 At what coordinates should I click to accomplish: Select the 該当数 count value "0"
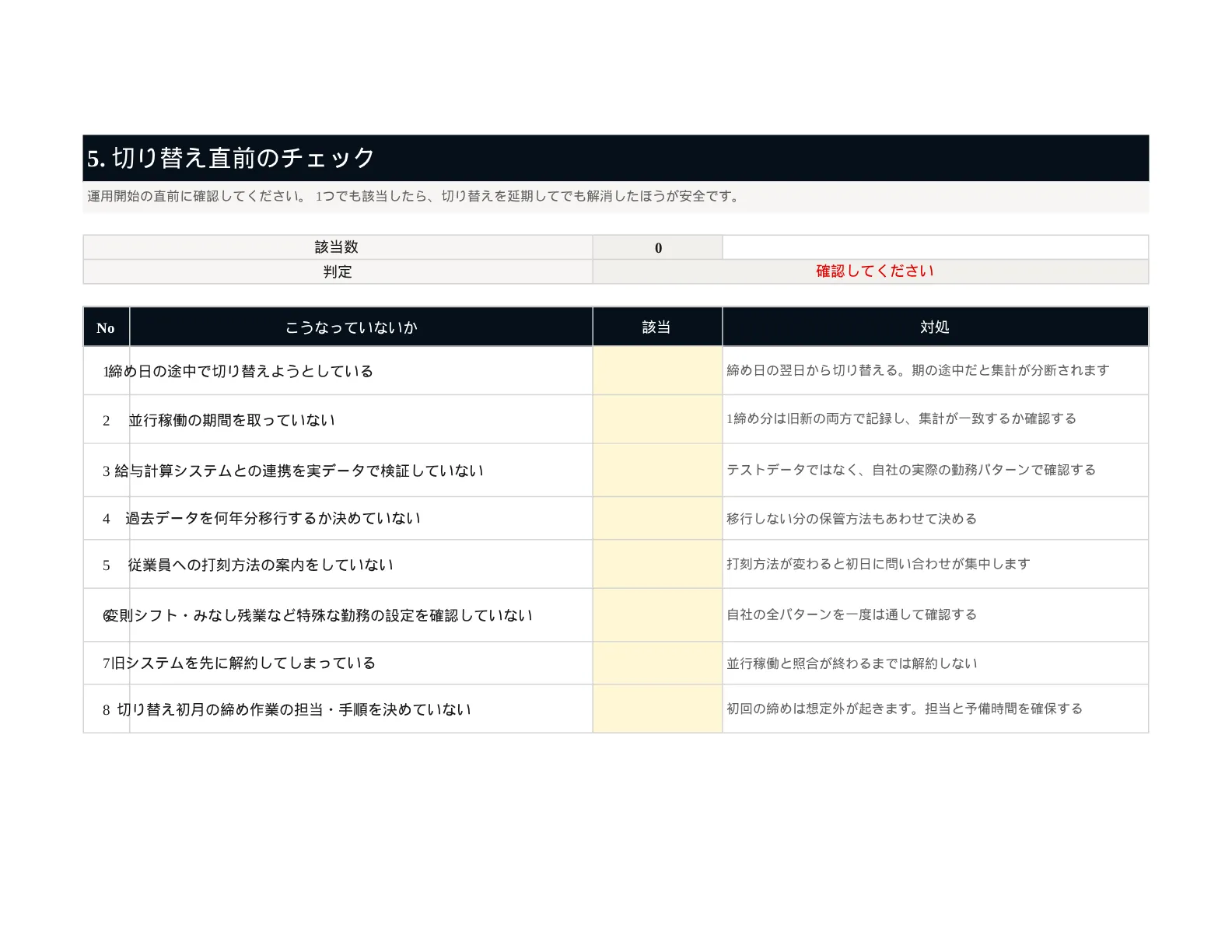pos(658,248)
